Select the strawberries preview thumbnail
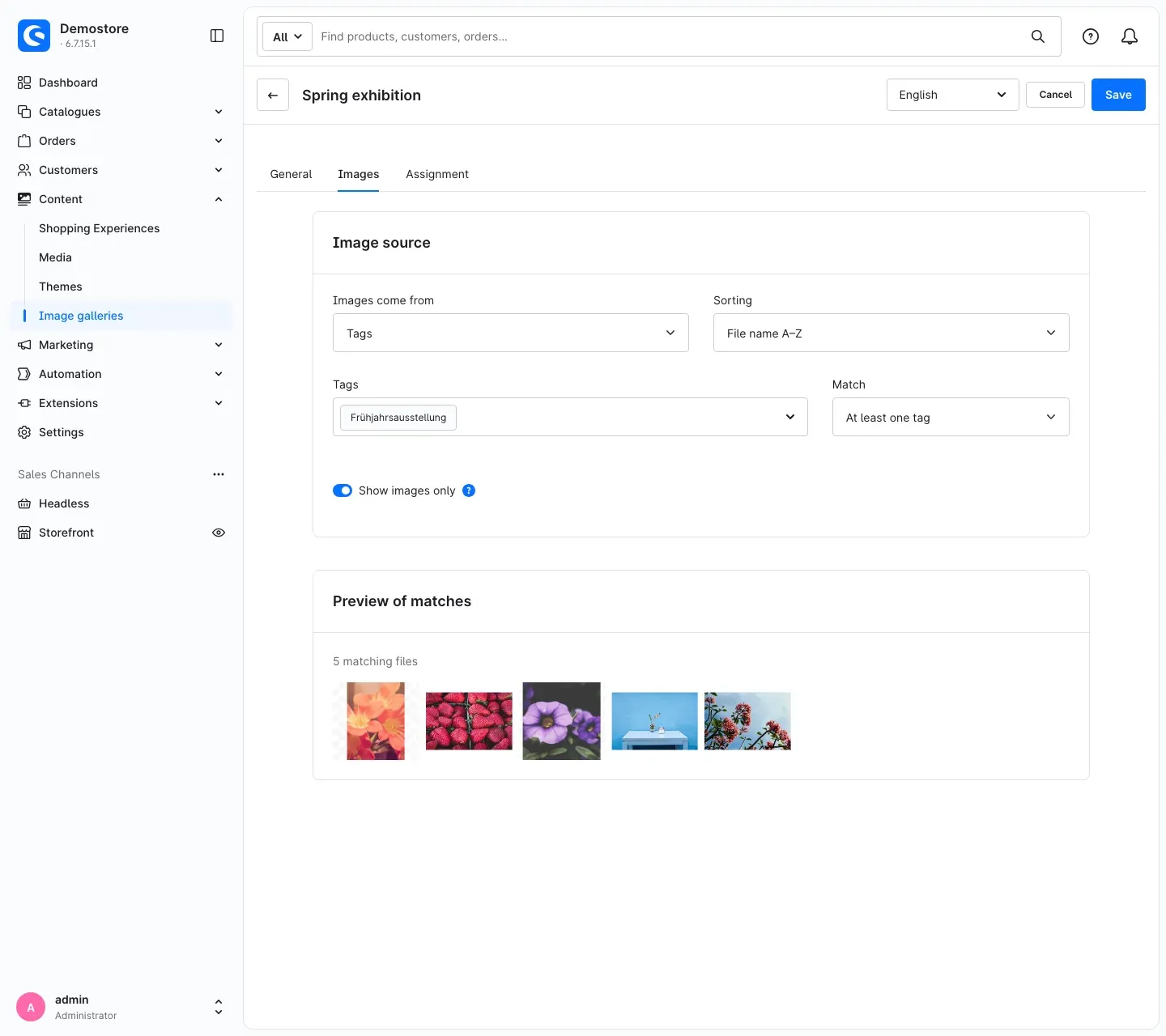Screen dimensions: 1166x1036 [469, 721]
